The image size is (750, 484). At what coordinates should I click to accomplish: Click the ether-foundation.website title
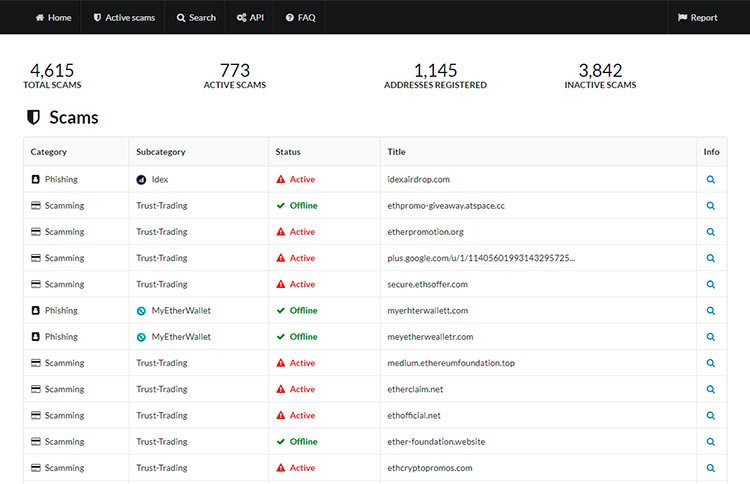click(436, 442)
